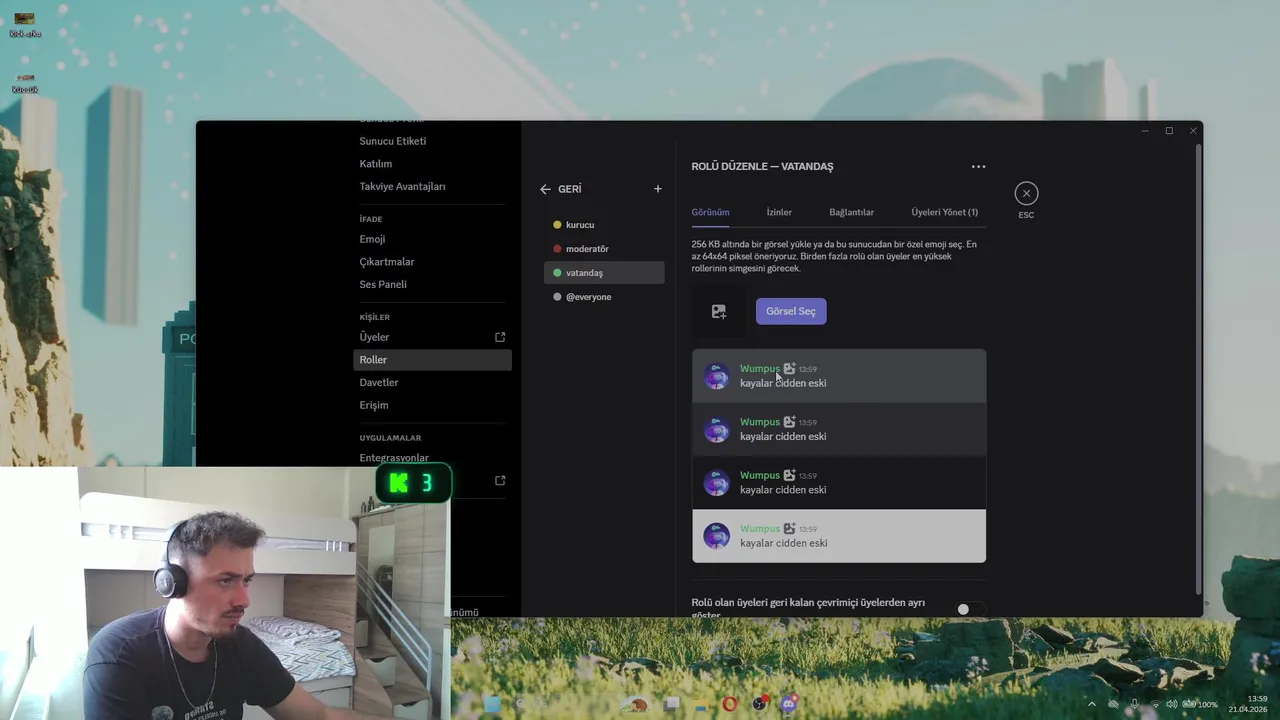Show hidden system tray icons
Screen dimensions: 1280x720
tap(1091, 704)
